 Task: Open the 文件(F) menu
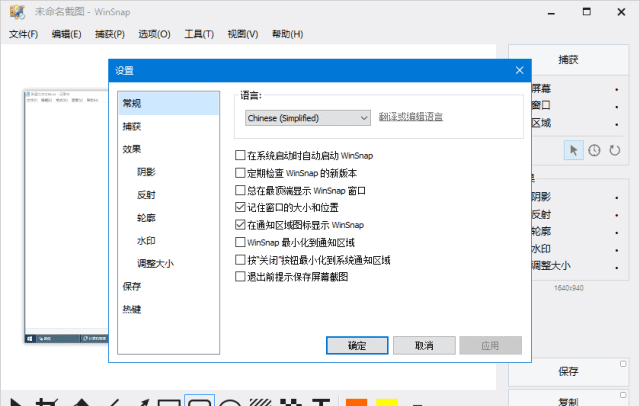click(23, 34)
